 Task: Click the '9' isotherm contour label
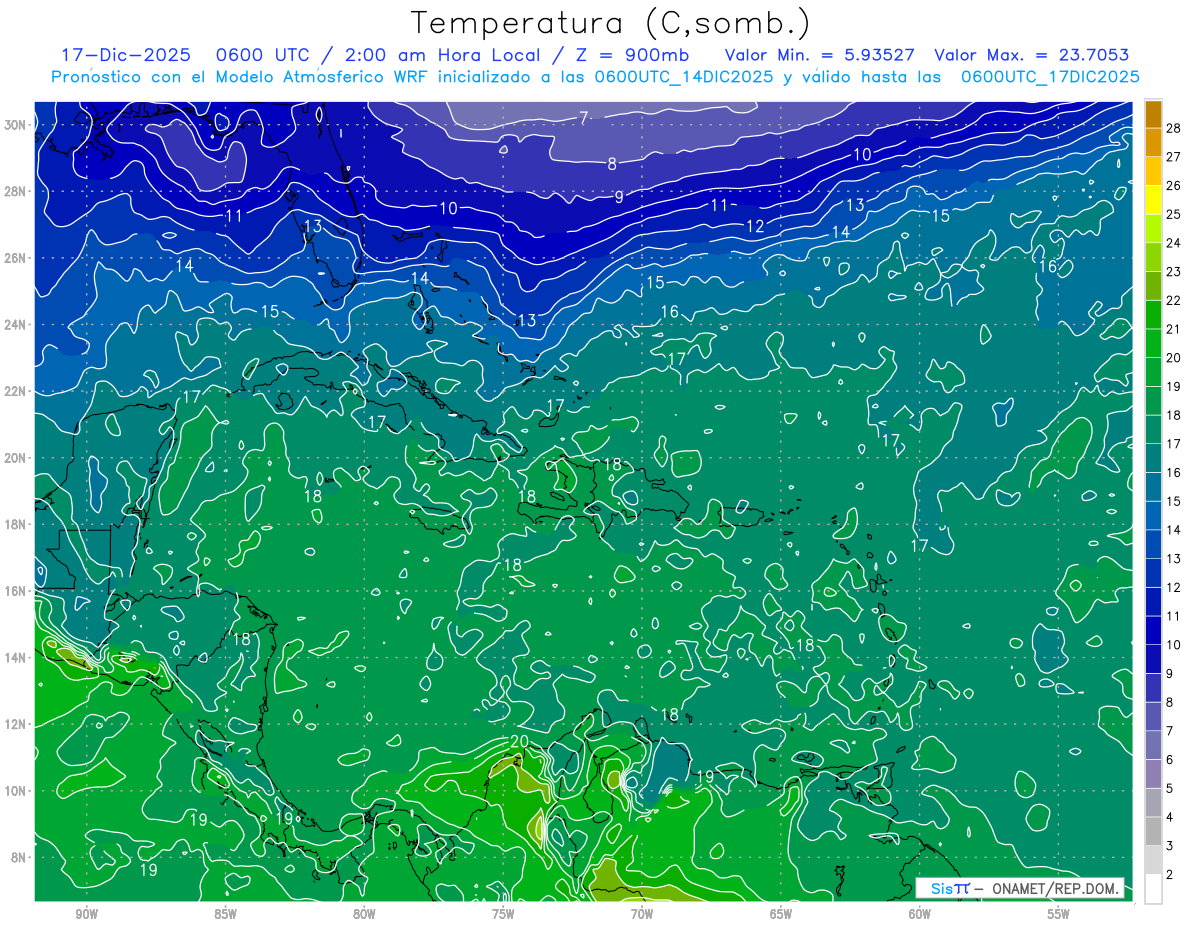tap(619, 197)
